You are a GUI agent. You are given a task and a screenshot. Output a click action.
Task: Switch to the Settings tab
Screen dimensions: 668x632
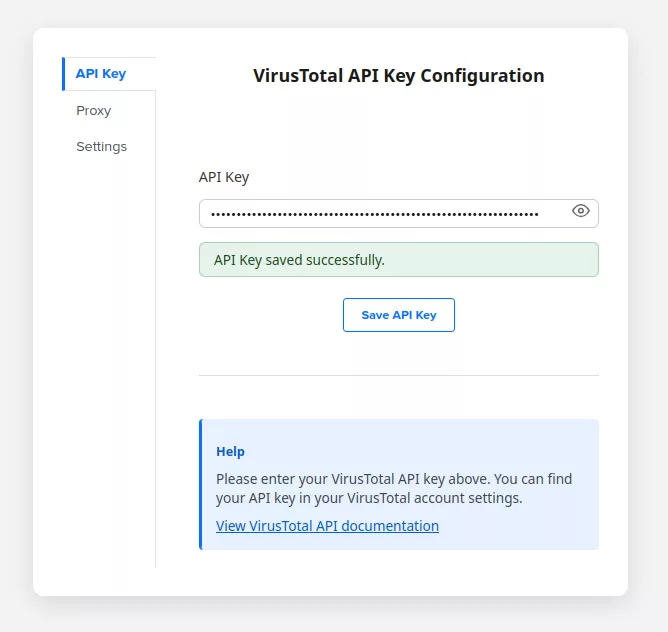pos(102,147)
